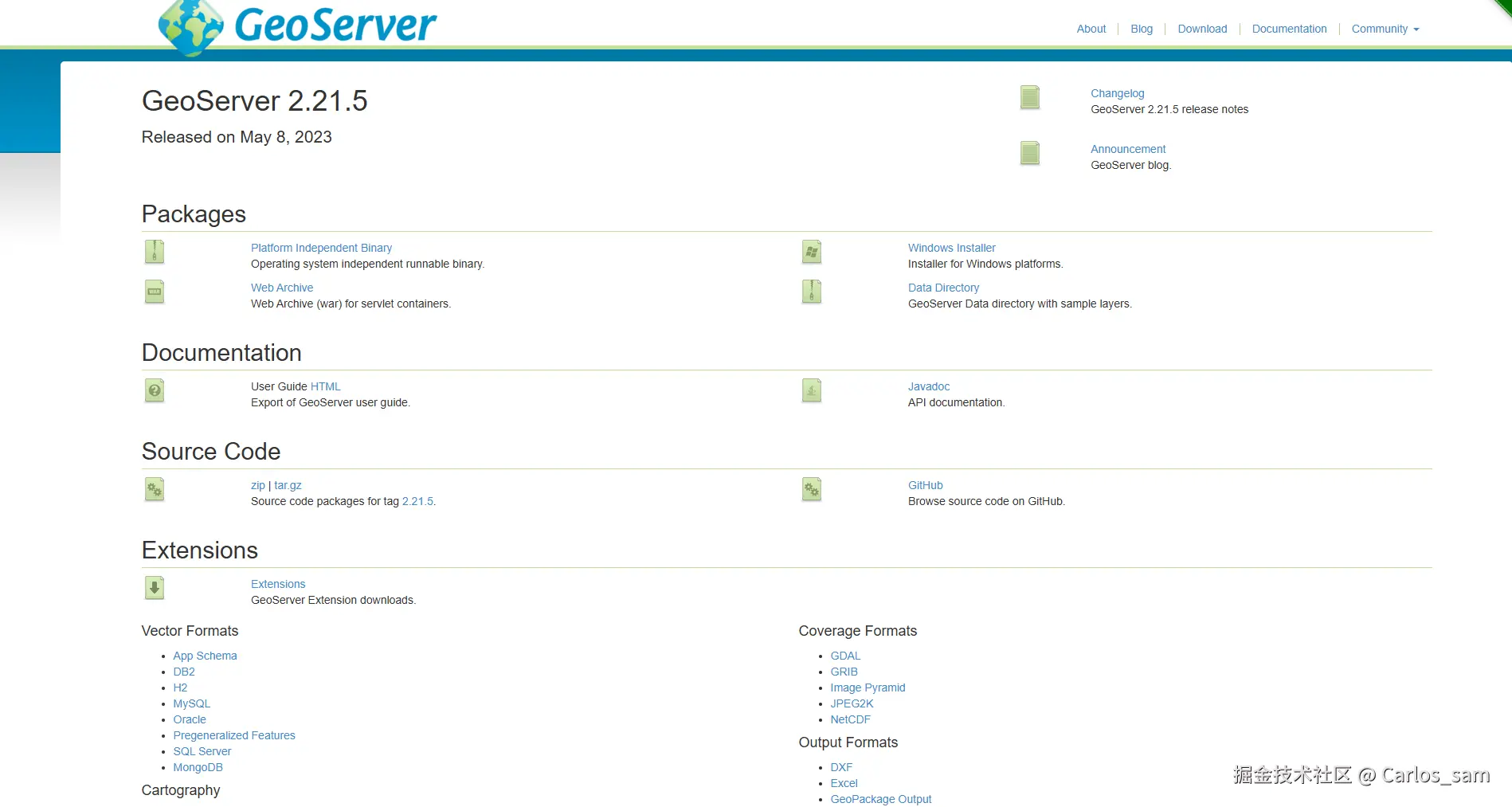Screen dimensions: 1512x807
Task: Click the 'Released on May 8, 2023' text
Action: click(237, 137)
